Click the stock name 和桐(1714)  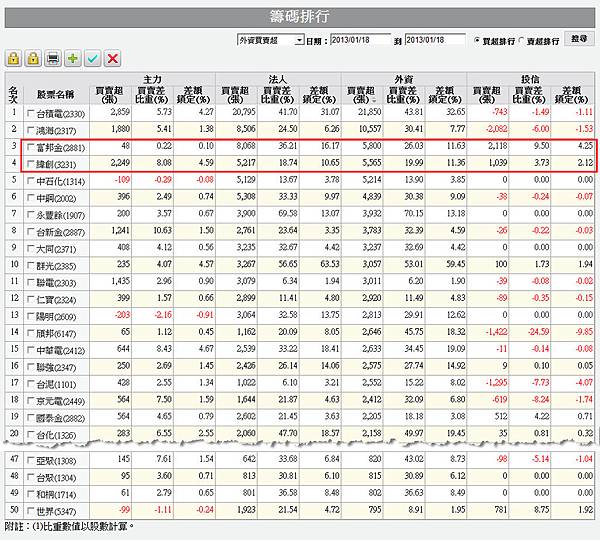(x=55, y=494)
